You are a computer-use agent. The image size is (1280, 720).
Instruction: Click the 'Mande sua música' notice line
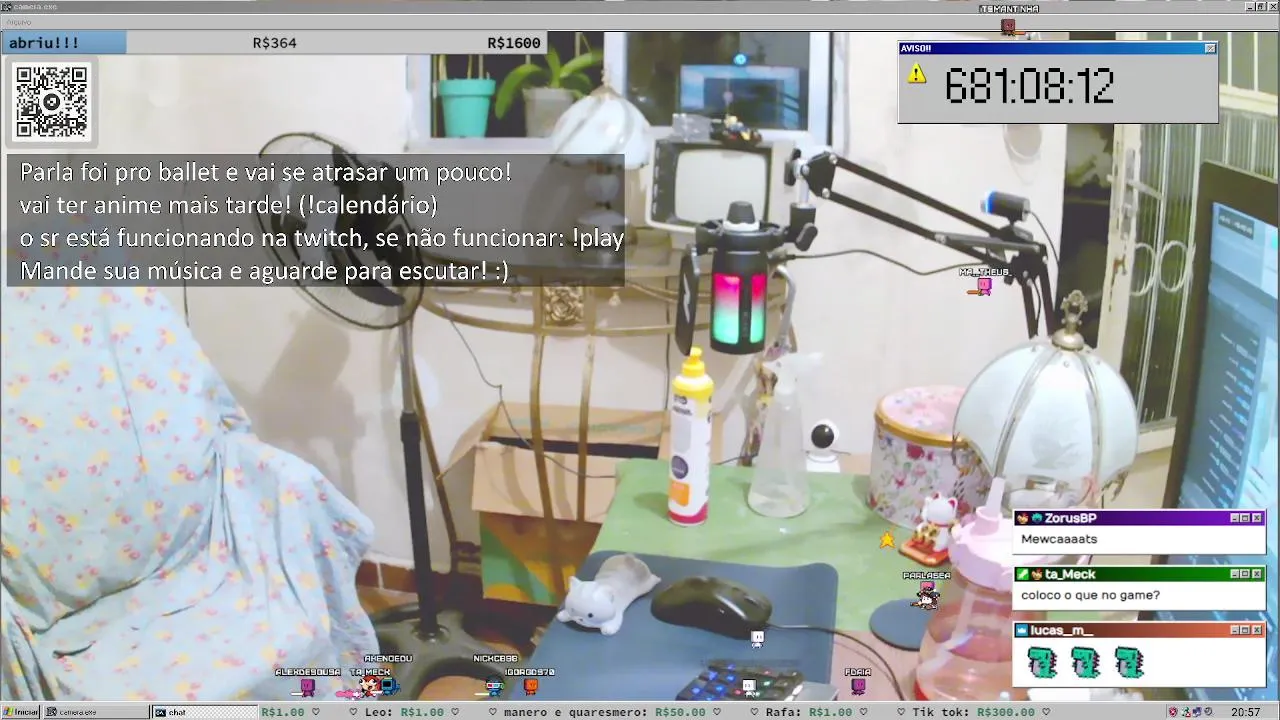264,271
